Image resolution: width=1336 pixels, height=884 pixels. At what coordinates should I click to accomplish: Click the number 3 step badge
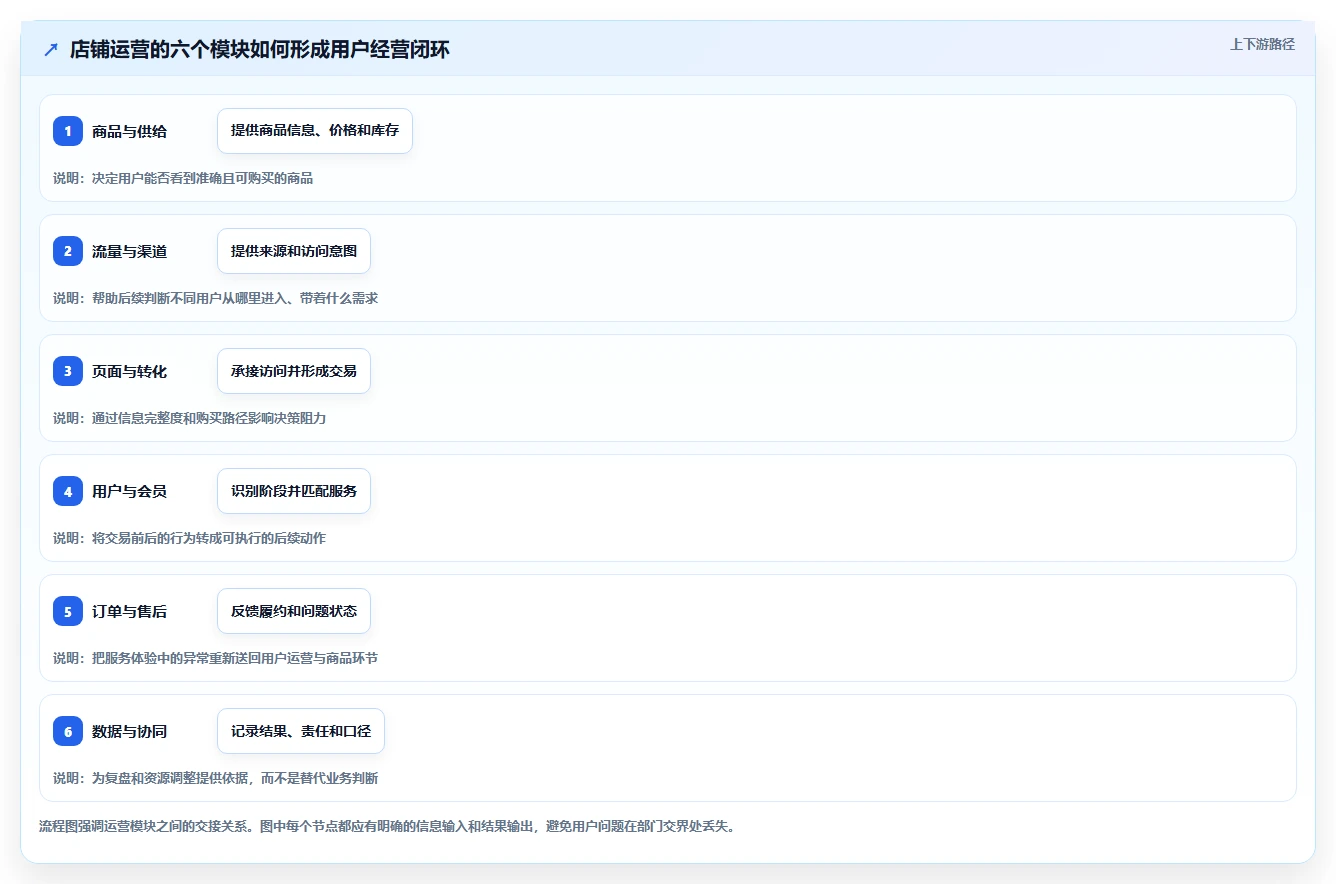click(x=68, y=371)
